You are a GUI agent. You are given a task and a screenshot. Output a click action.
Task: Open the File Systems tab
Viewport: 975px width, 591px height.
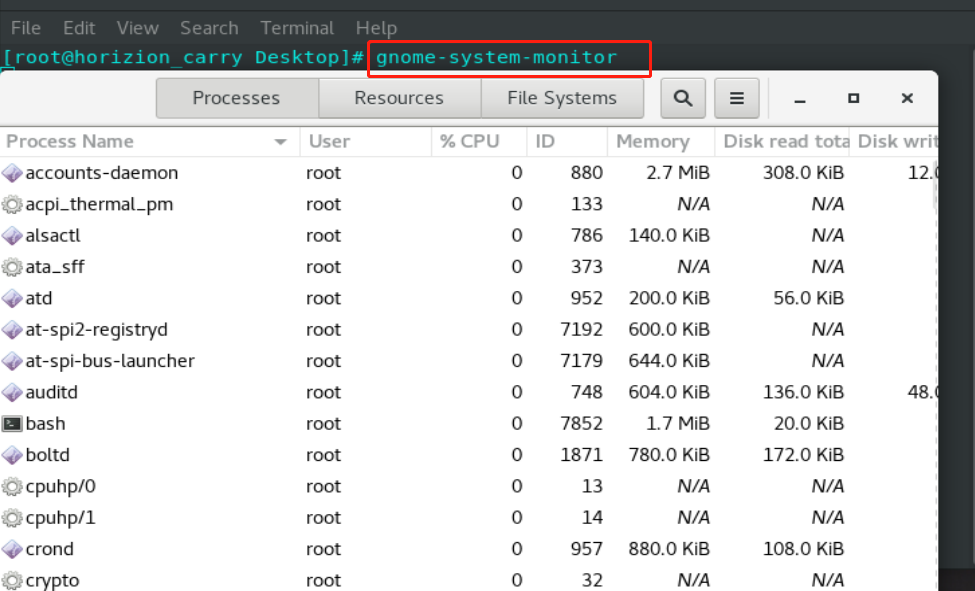561,98
